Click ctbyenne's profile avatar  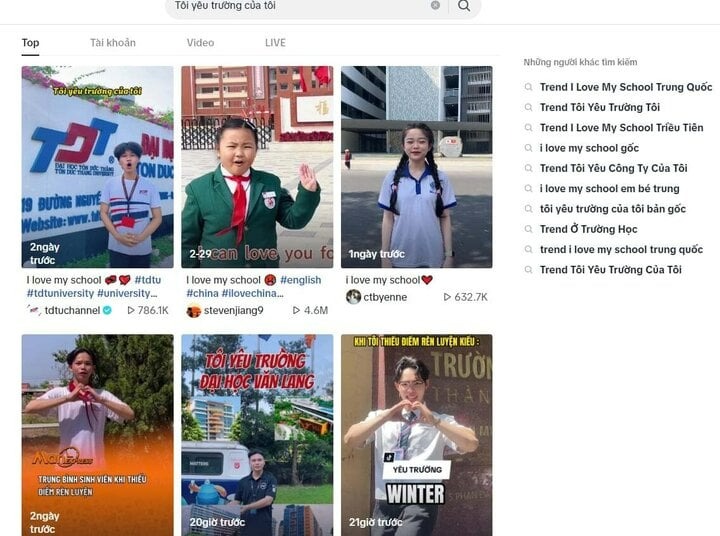[x=353, y=297]
